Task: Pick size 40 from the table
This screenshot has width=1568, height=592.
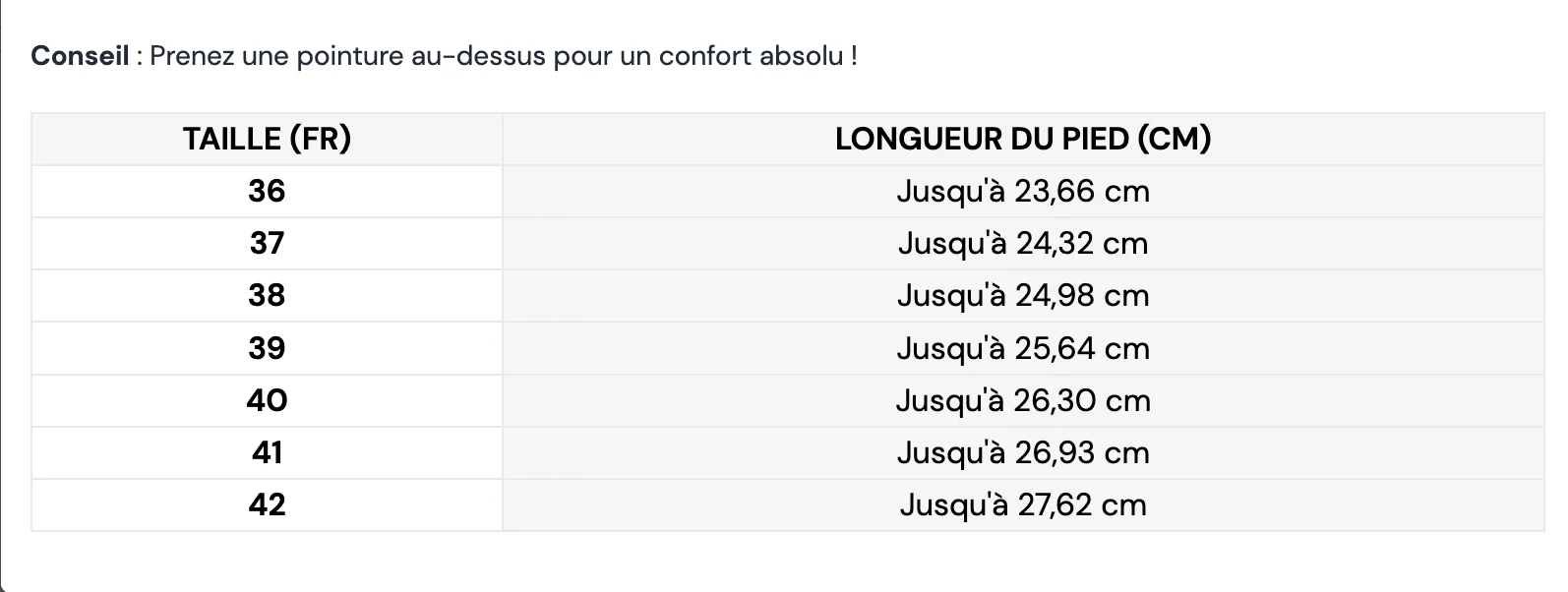Action: tap(267, 400)
